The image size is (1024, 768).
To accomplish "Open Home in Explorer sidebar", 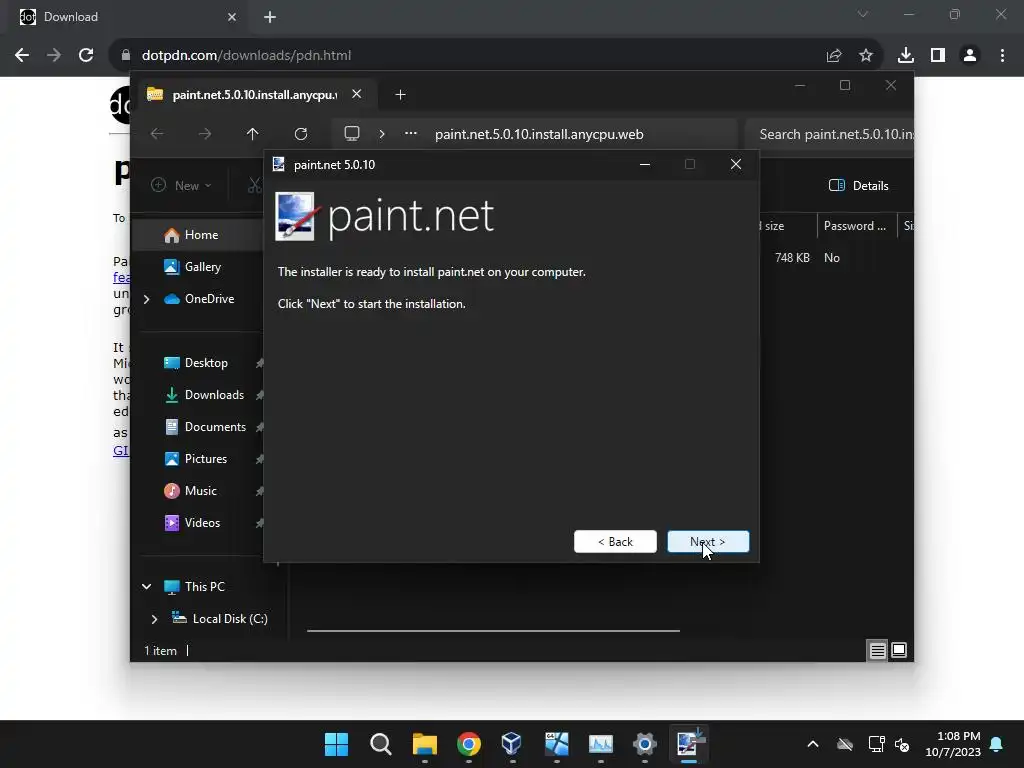I will [x=201, y=234].
